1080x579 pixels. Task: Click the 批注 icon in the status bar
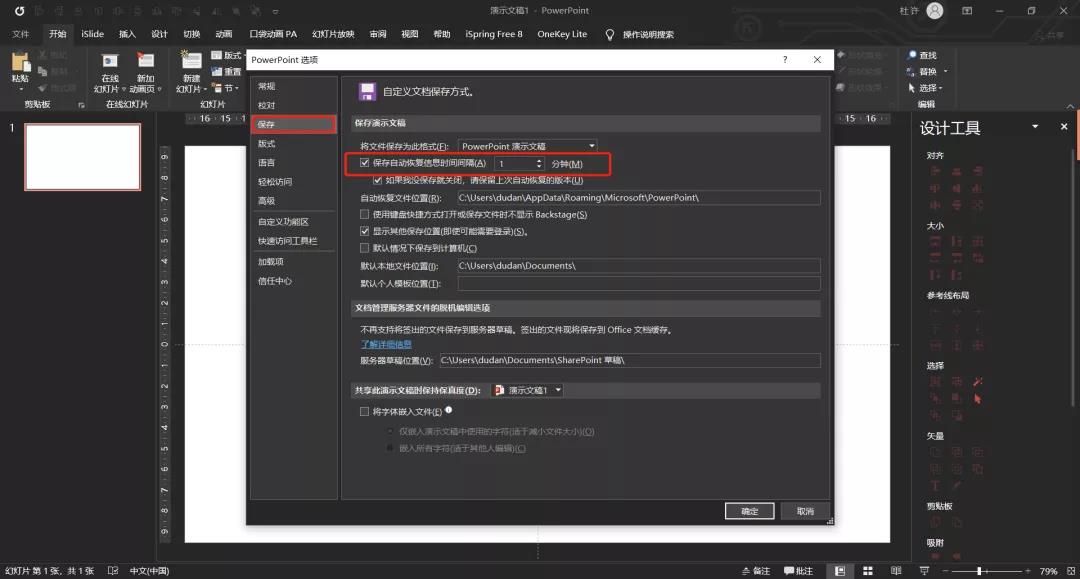(798, 568)
